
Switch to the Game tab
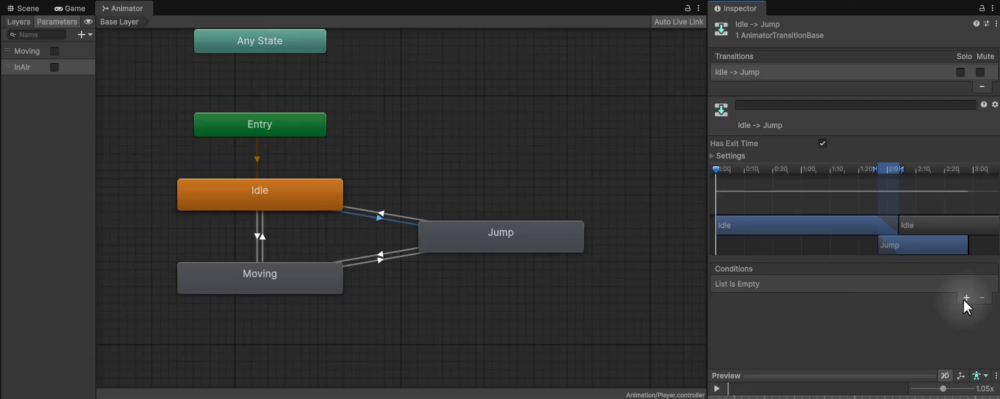point(70,8)
